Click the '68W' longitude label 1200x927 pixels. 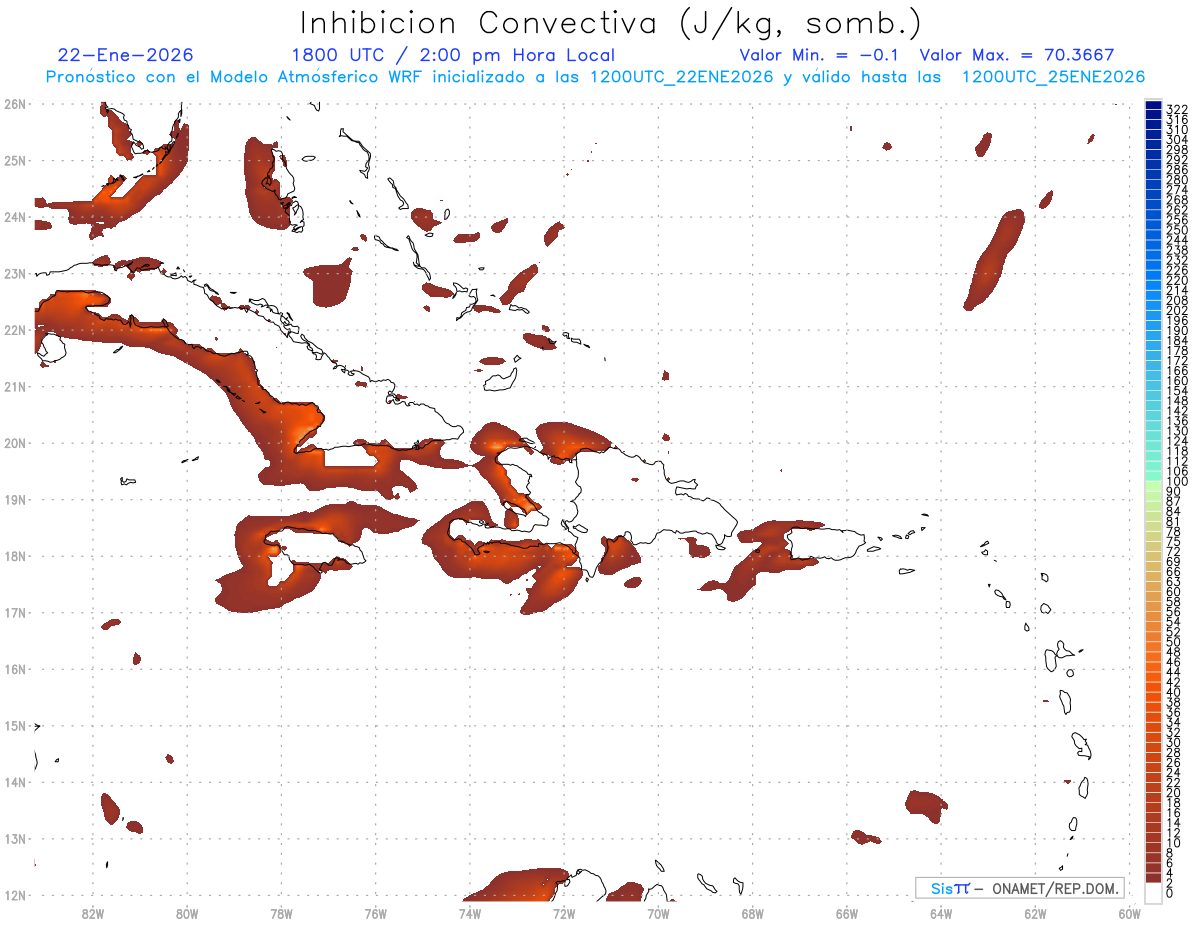pyautogui.click(x=752, y=912)
